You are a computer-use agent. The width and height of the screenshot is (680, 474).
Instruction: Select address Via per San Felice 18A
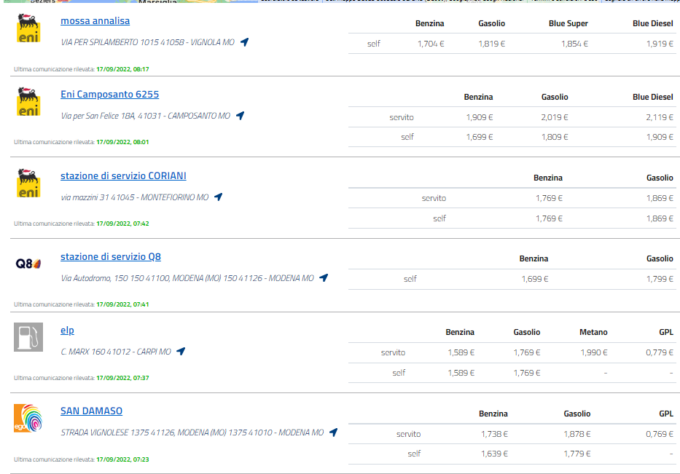98,116
